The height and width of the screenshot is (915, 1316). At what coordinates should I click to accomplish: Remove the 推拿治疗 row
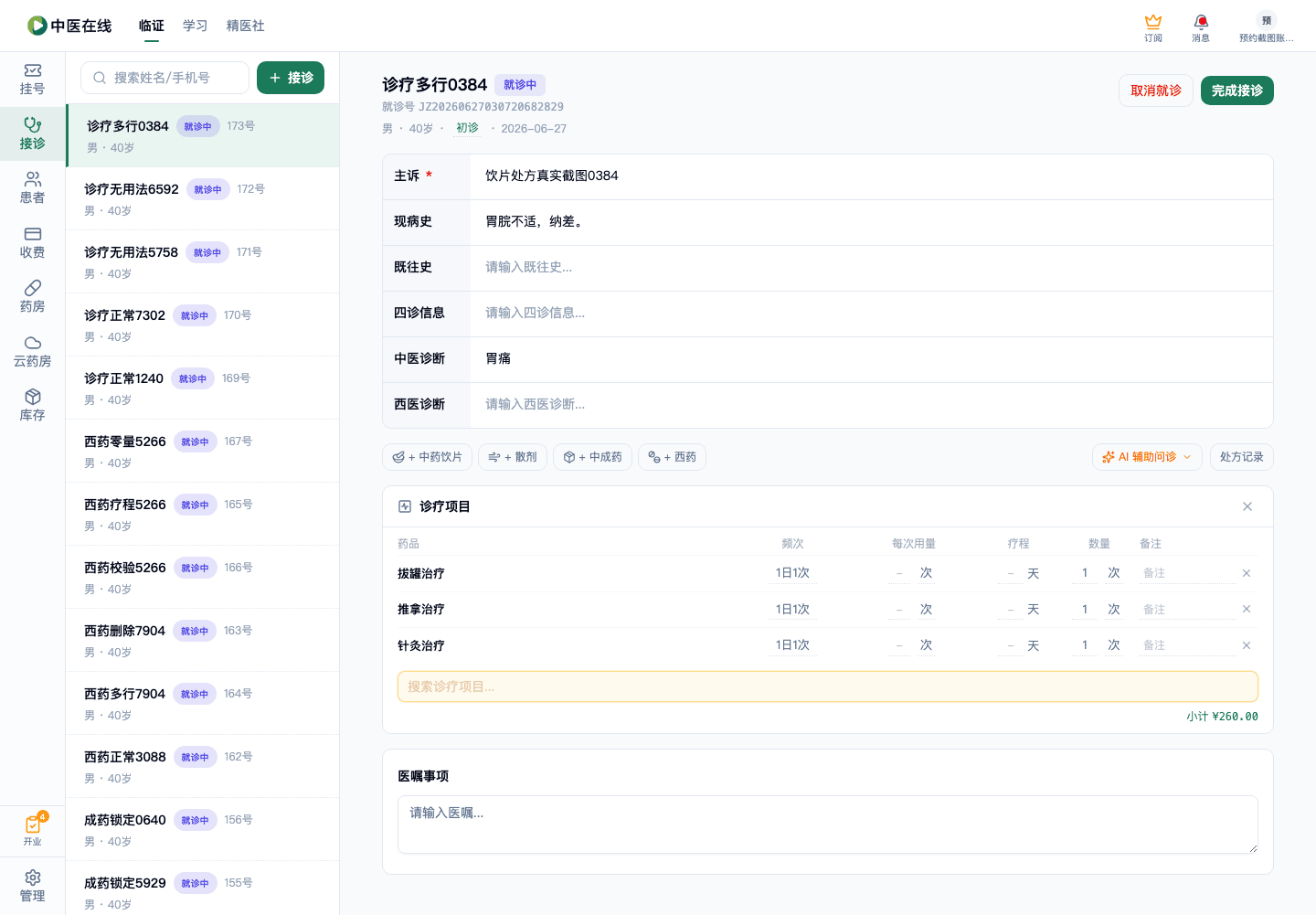click(1247, 609)
